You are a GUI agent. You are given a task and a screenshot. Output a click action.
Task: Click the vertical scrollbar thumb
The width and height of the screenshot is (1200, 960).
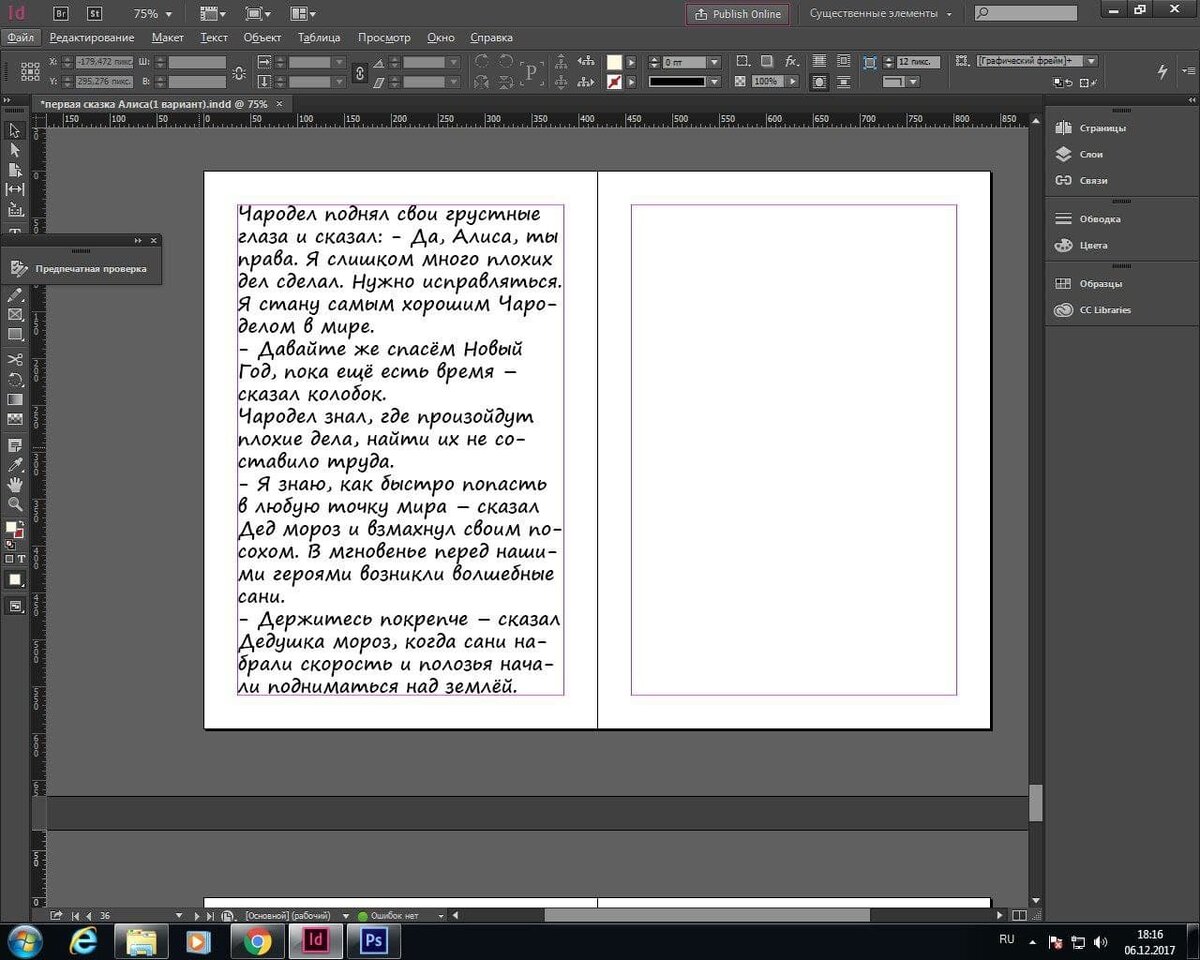[x=1036, y=802]
